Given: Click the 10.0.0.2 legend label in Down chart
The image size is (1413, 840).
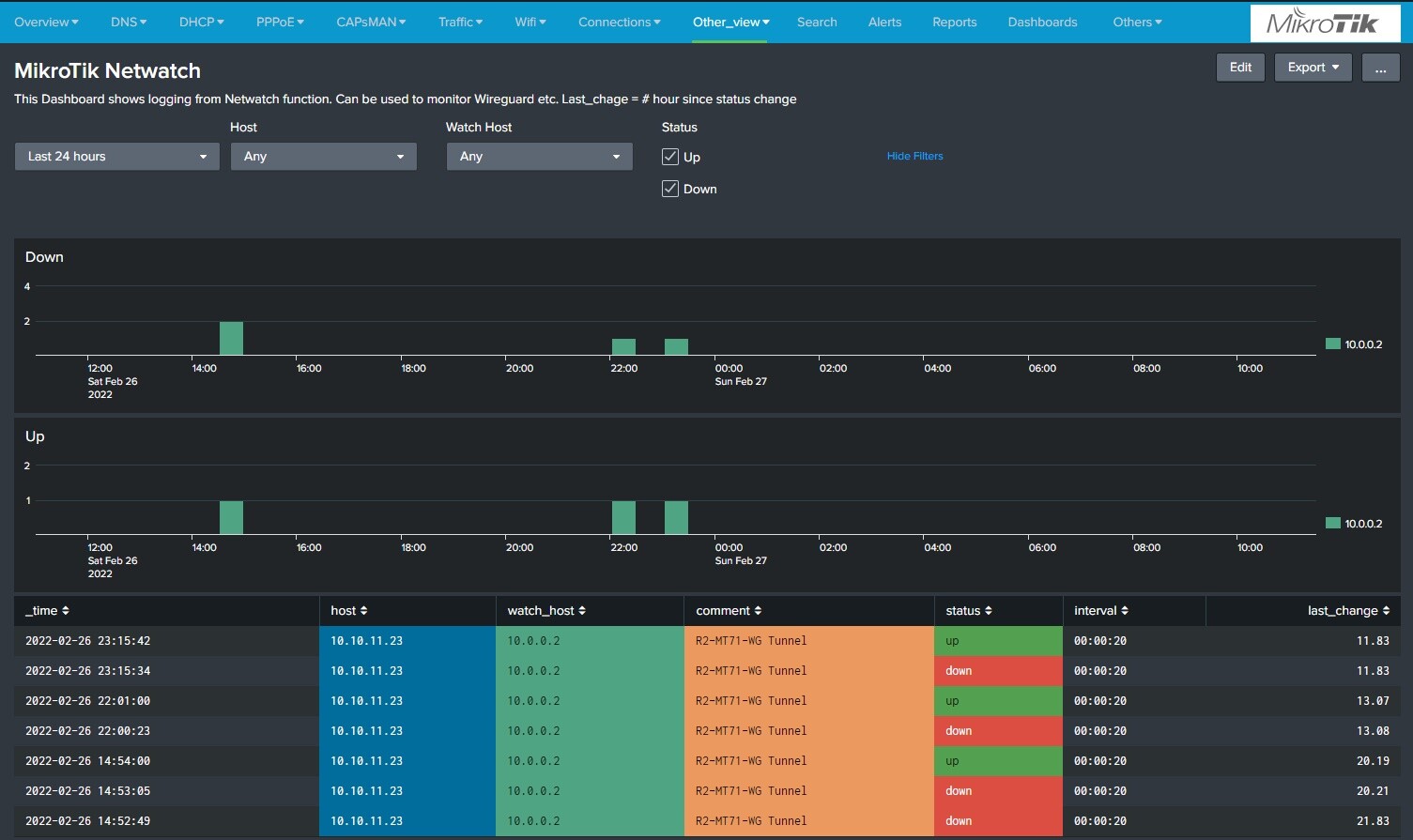Looking at the screenshot, I should coord(1363,344).
